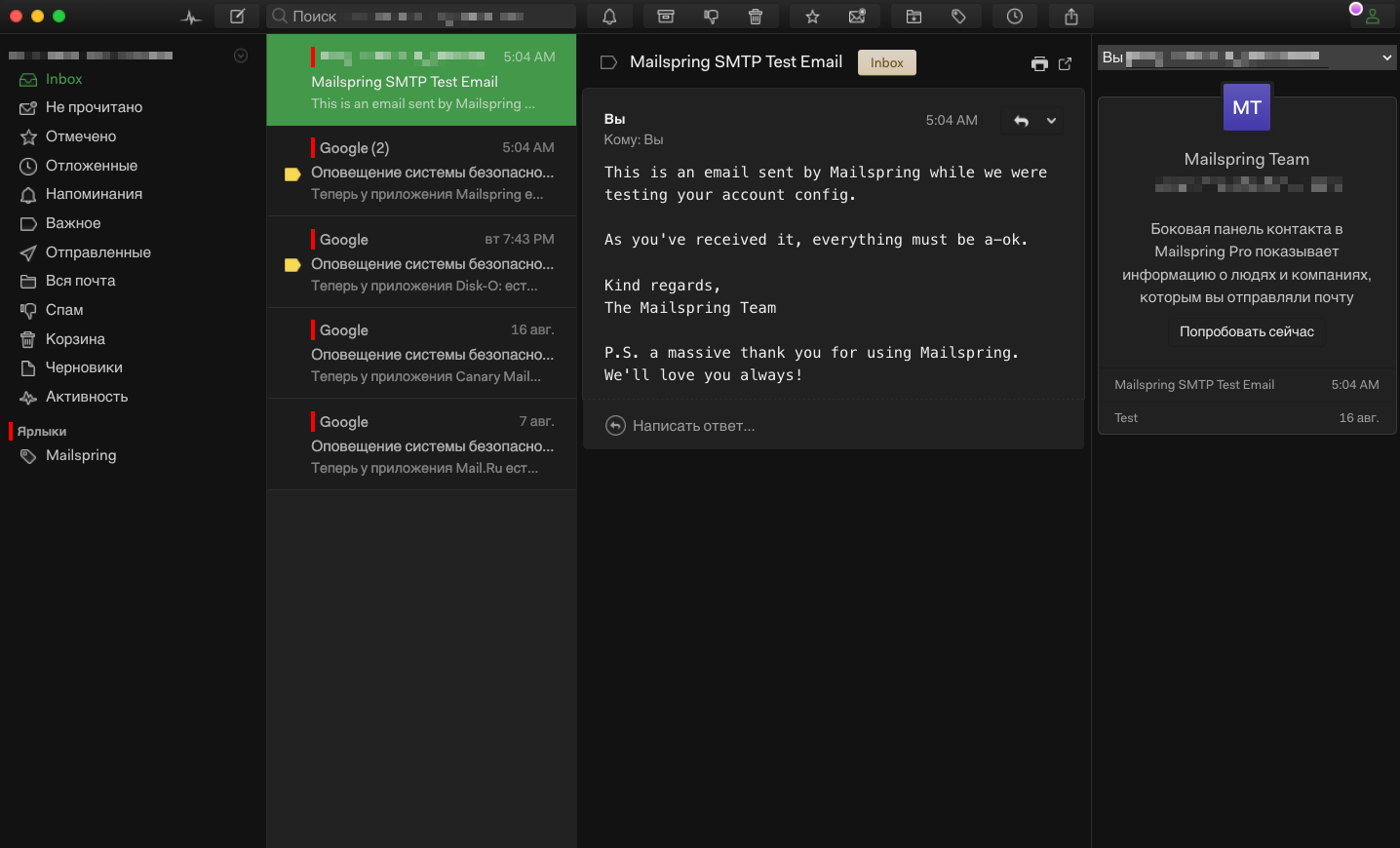Mark as spam with the thumbs-down icon
1400x848 pixels.
(711, 17)
